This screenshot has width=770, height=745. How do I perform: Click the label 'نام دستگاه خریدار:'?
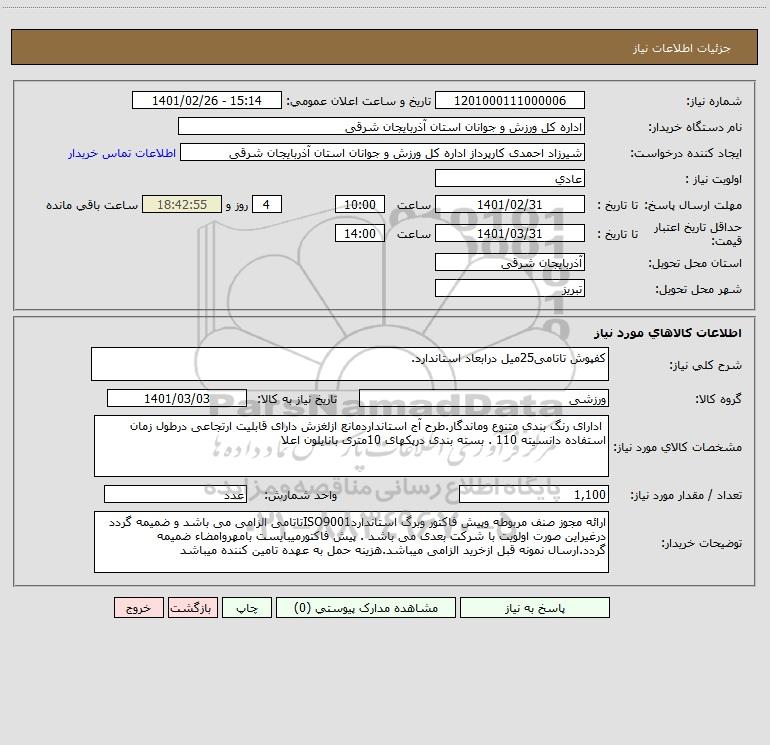(x=695, y=128)
